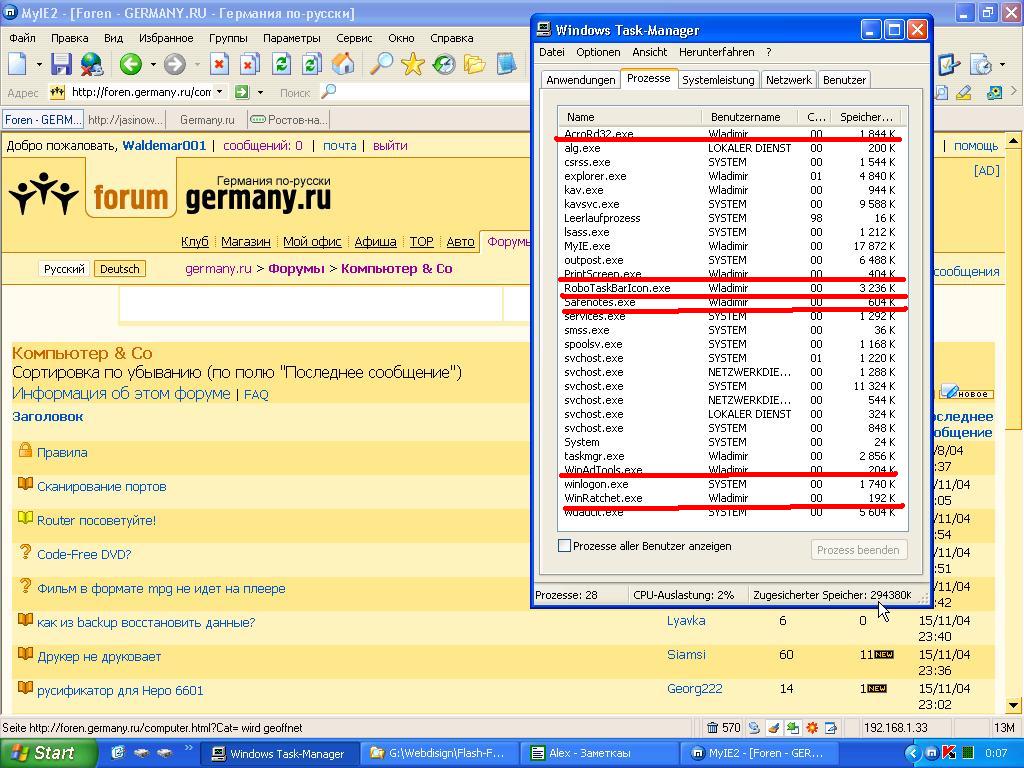The height and width of the screenshot is (768, 1024).
Task: Click the magnifier Search toolbar icon
Action: [381, 64]
